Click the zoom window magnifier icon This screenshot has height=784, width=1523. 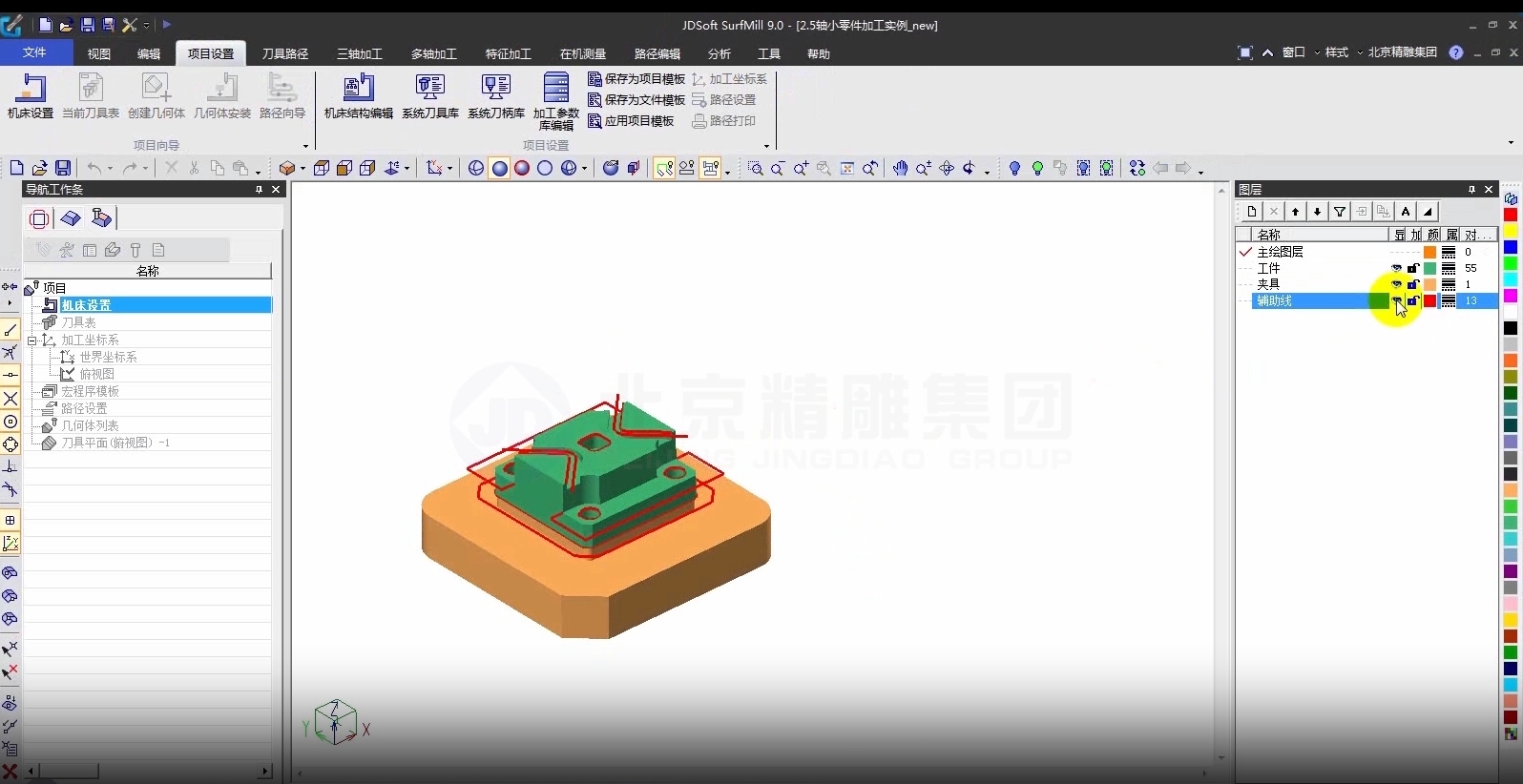tap(756, 168)
